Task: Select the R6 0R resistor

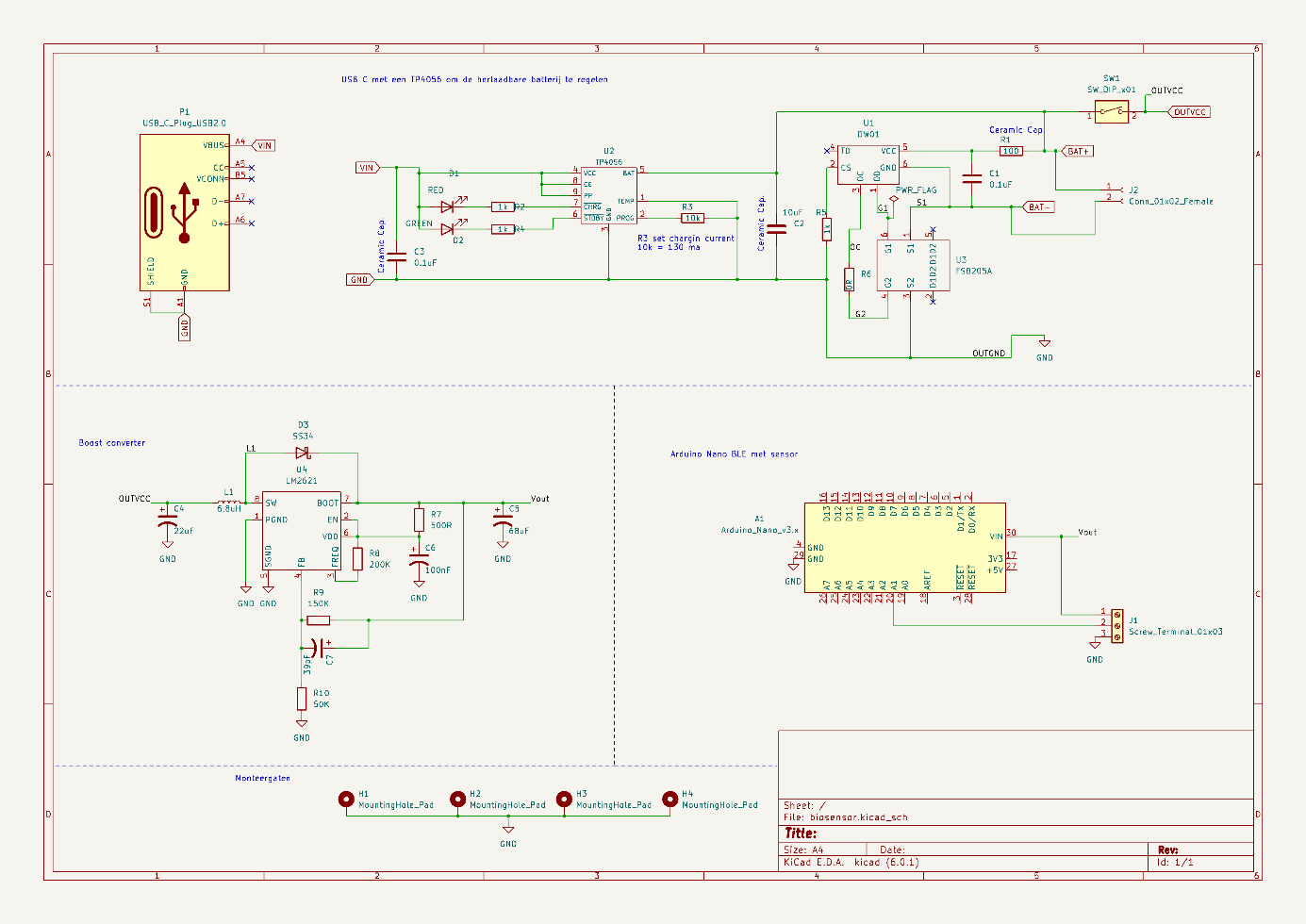Action: pos(849,280)
